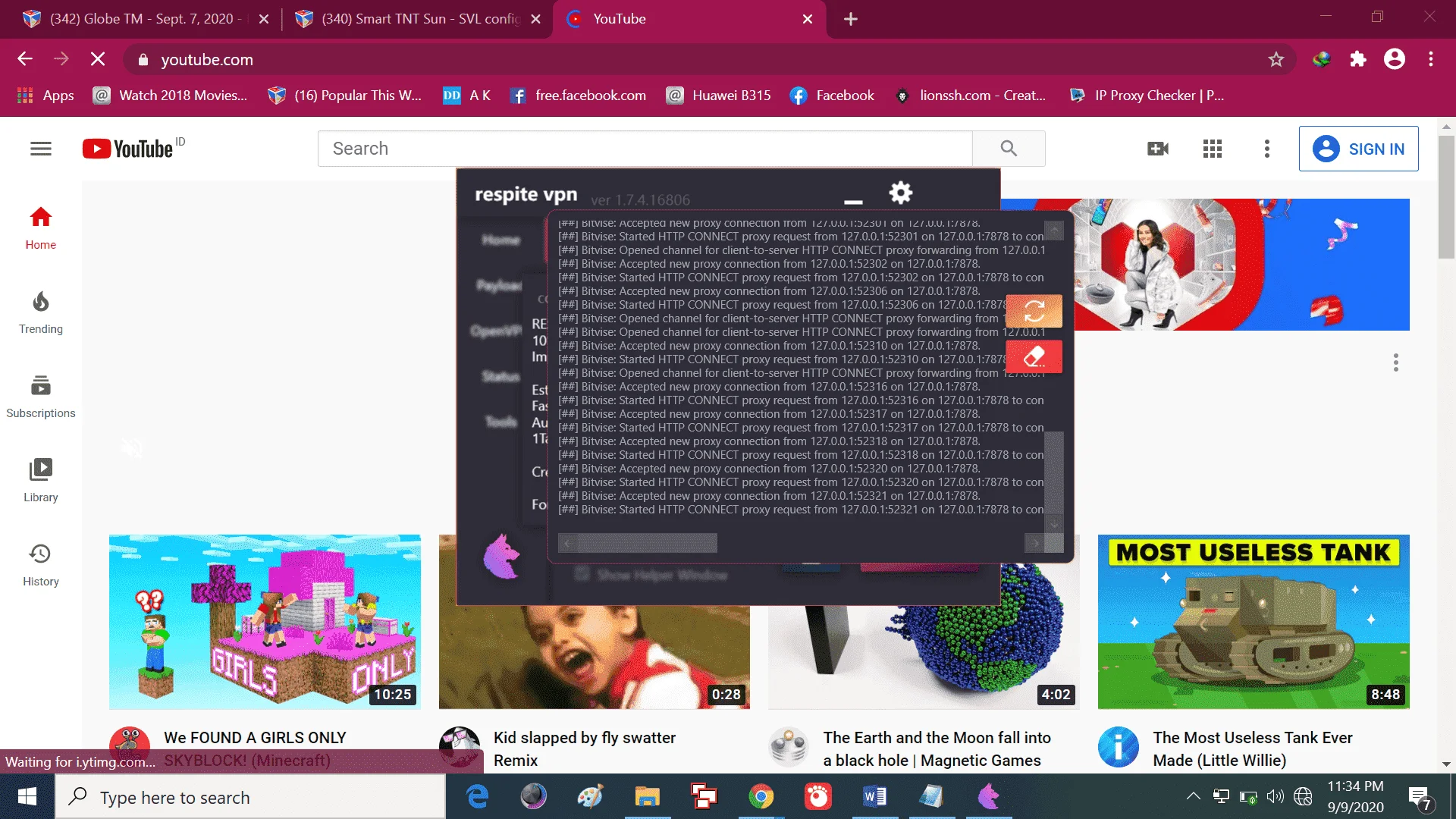Viewport: 1456px width, 819px height.
Task: Open the more options menu beside the banner
Action: pyautogui.click(x=1395, y=362)
